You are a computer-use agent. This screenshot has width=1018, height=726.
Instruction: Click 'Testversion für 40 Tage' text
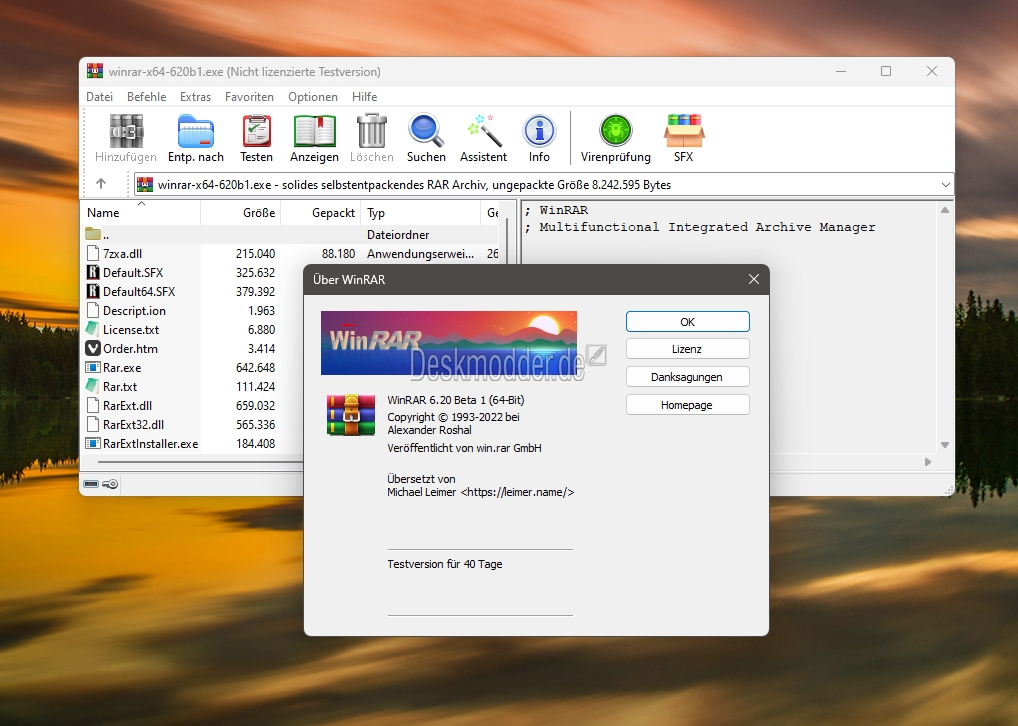pos(445,564)
